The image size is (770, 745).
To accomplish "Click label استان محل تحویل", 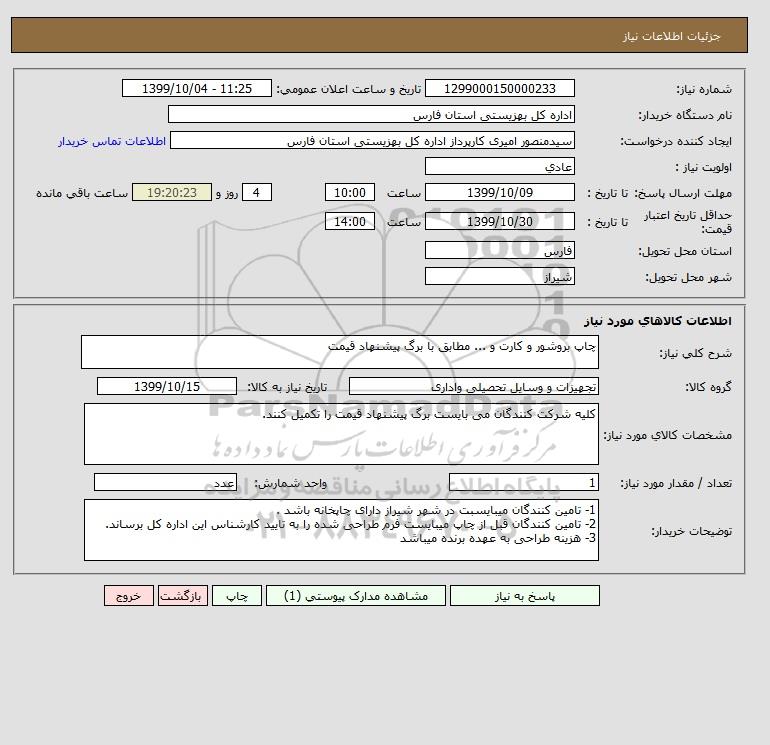I will click(x=685, y=251).
